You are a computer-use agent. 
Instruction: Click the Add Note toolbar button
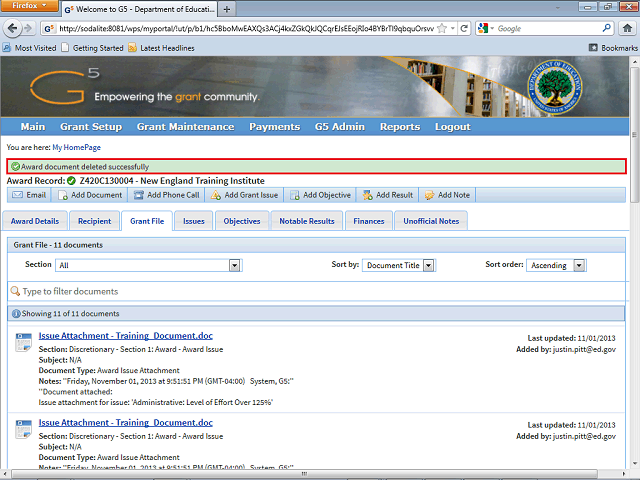(447, 195)
